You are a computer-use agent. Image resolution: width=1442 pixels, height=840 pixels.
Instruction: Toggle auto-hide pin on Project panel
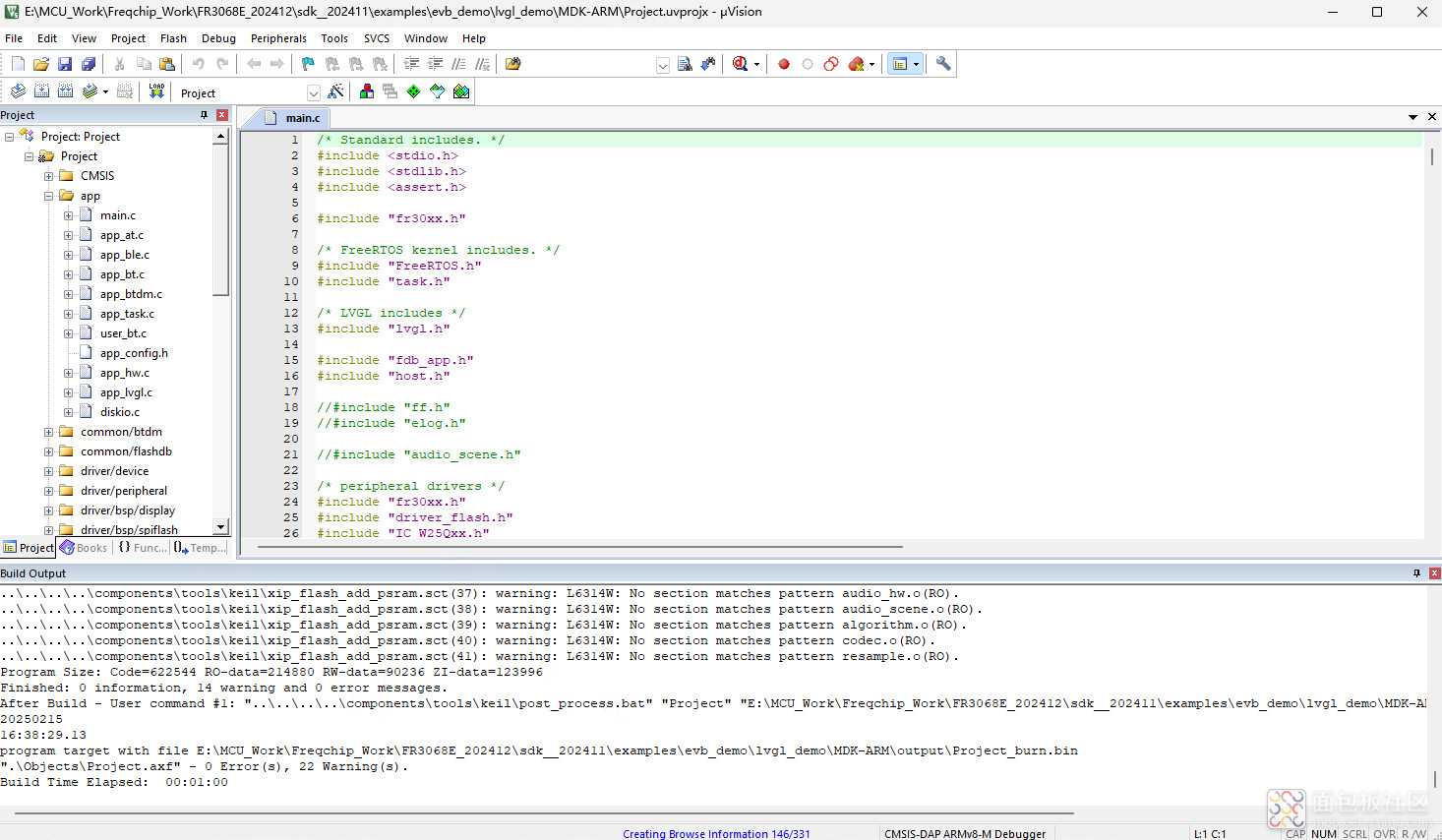pos(205,115)
